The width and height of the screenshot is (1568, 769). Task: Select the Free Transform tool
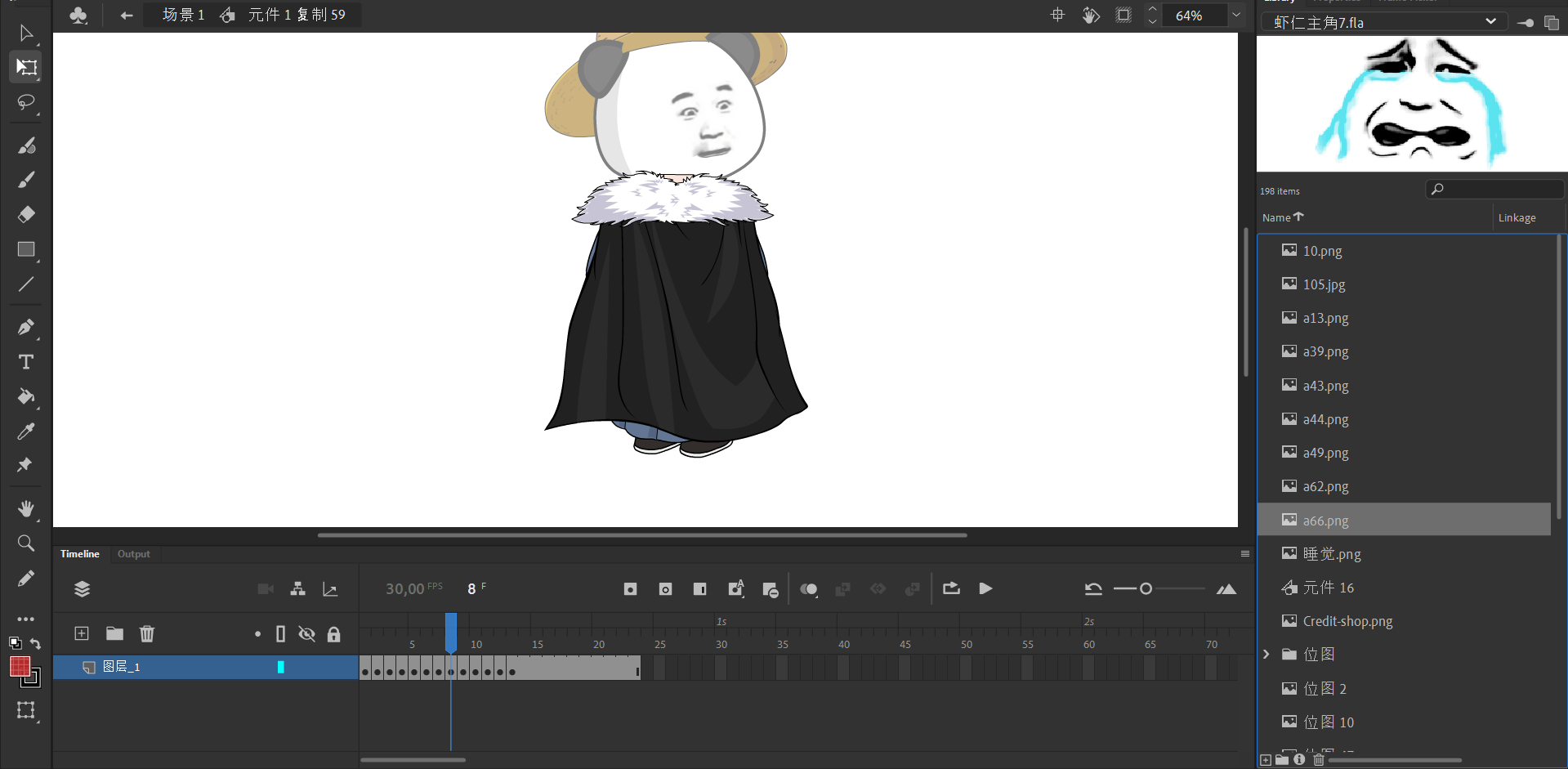(x=26, y=67)
